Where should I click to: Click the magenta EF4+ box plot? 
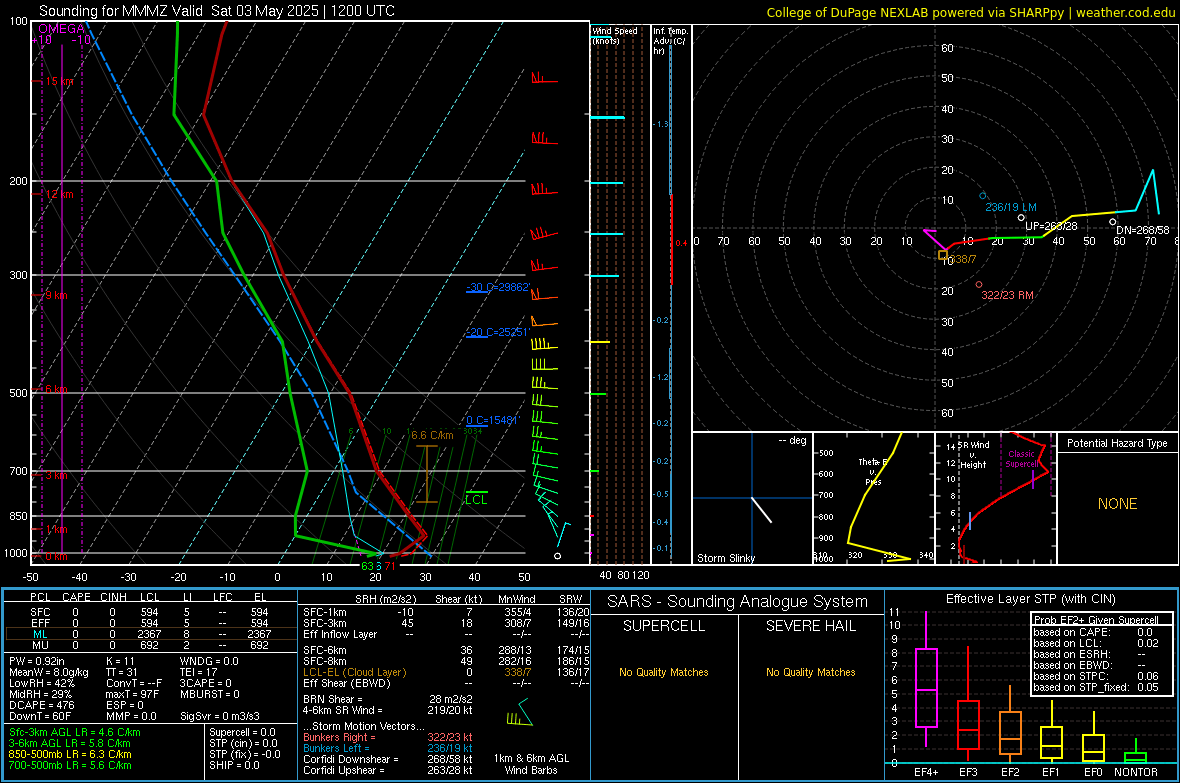926,680
